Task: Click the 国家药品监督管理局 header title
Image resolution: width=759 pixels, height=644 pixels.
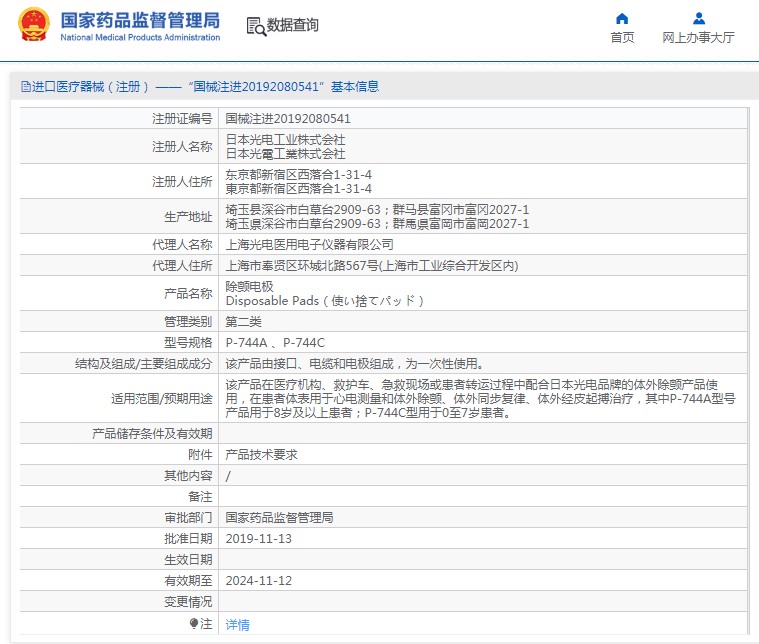Action: [140, 20]
